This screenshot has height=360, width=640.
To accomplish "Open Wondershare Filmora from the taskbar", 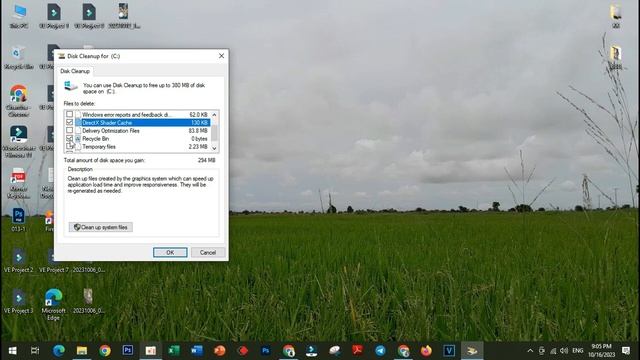I will pyautogui.click(x=311, y=351).
